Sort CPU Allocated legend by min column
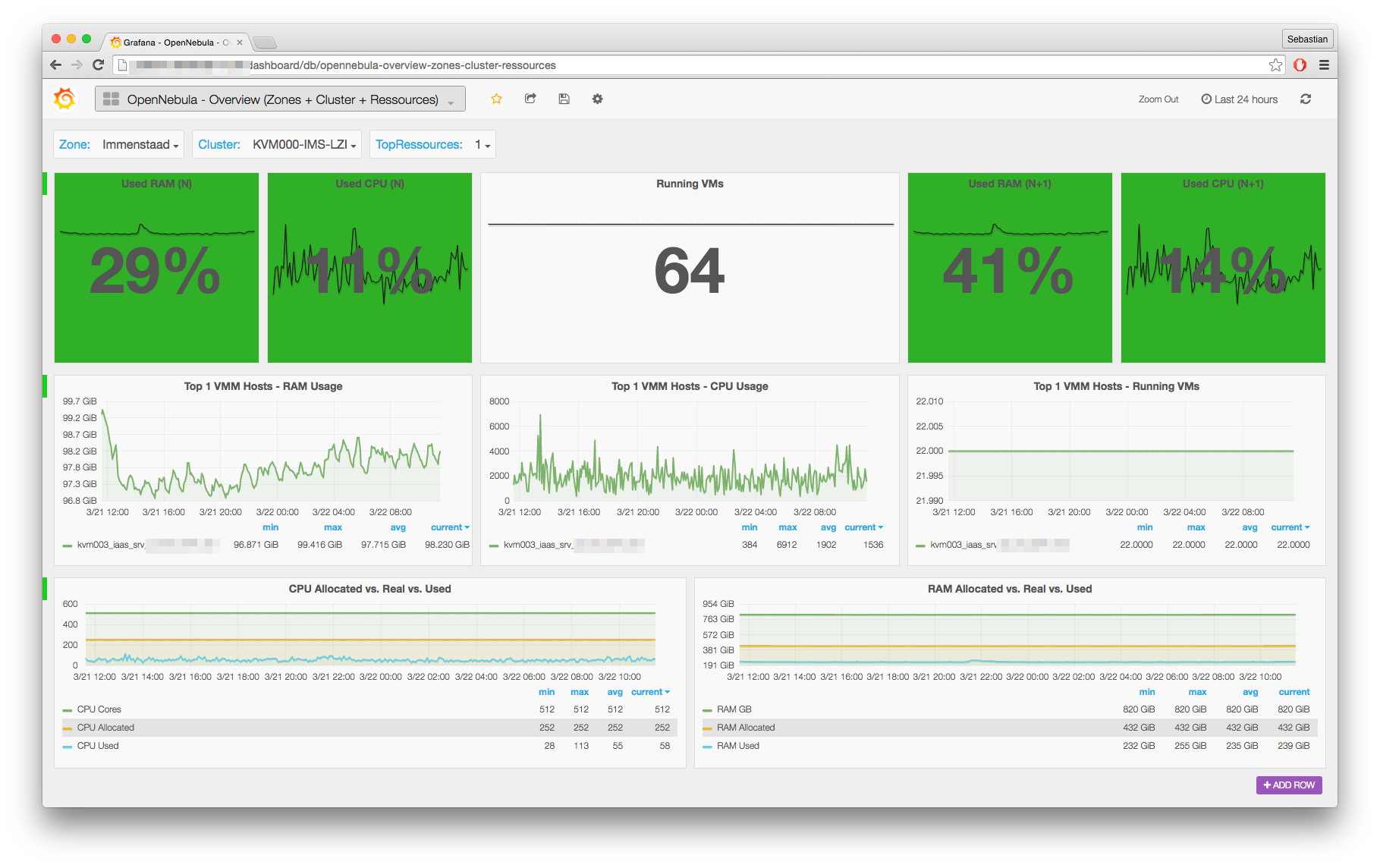The height and width of the screenshot is (868, 1380). click(x=546, y=692)
